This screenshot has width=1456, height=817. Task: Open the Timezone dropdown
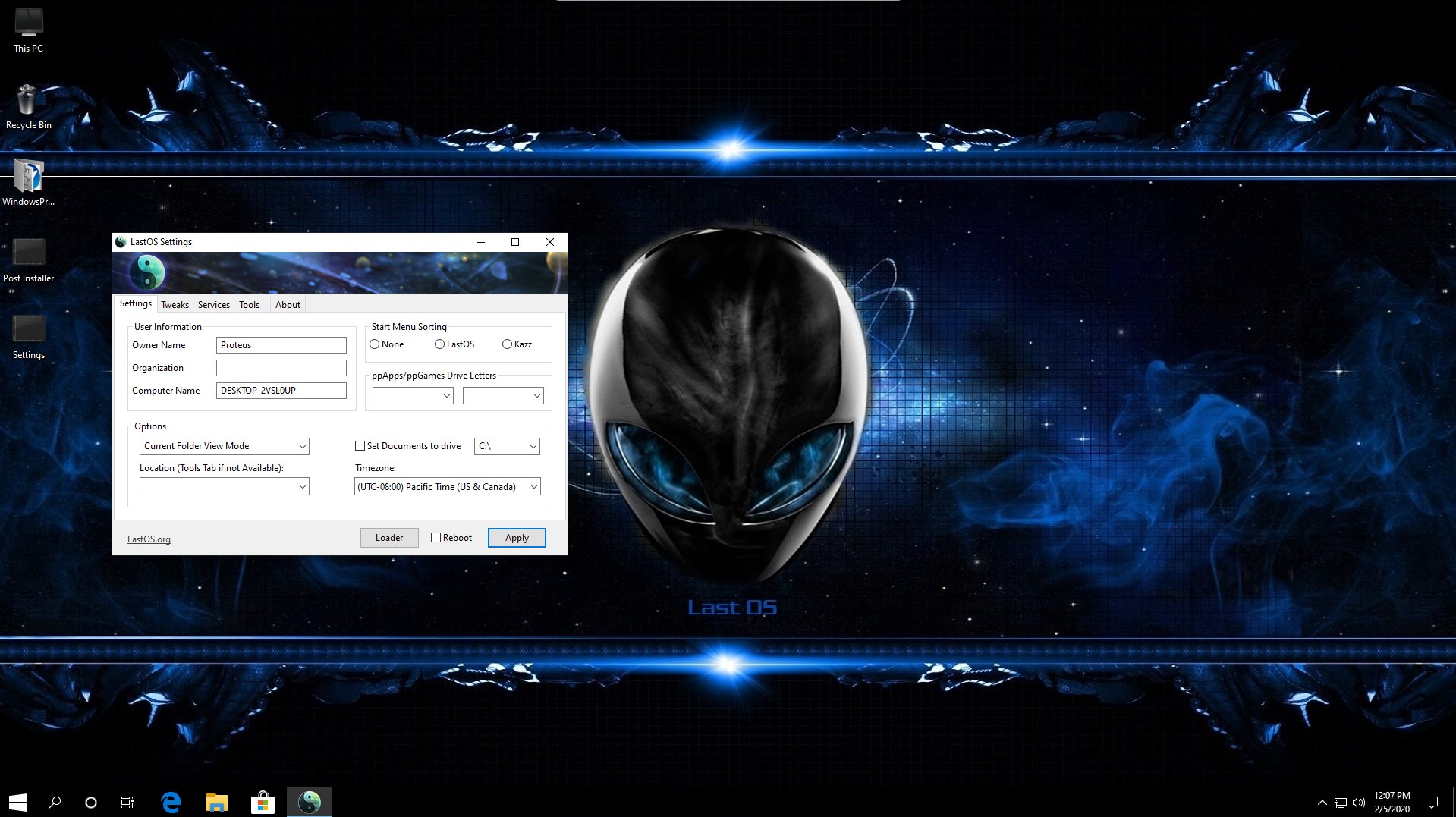click(448, 486)
